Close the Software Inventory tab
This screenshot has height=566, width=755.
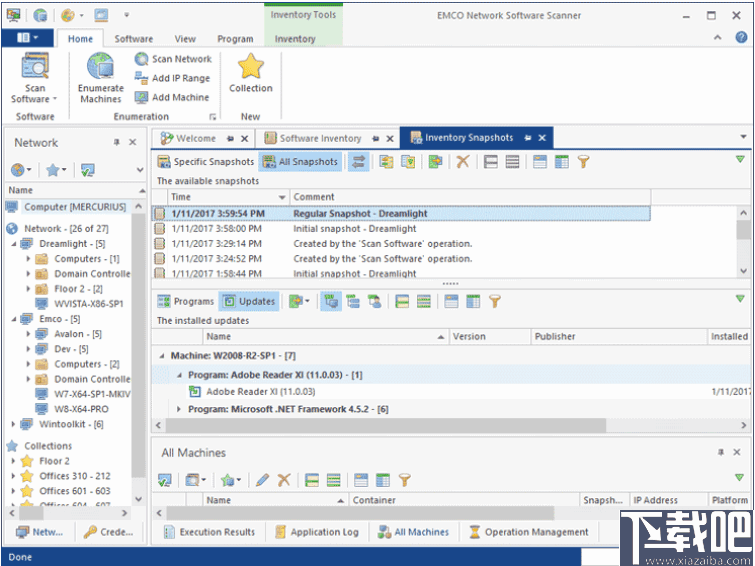click(390, 139)
